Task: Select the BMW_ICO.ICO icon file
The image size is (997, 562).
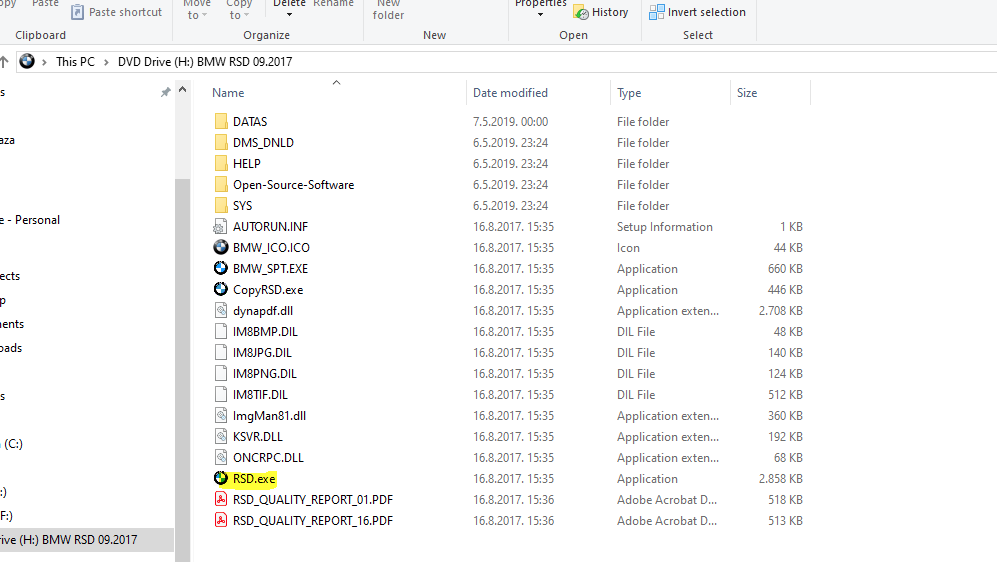Action: tap(221, 247)
